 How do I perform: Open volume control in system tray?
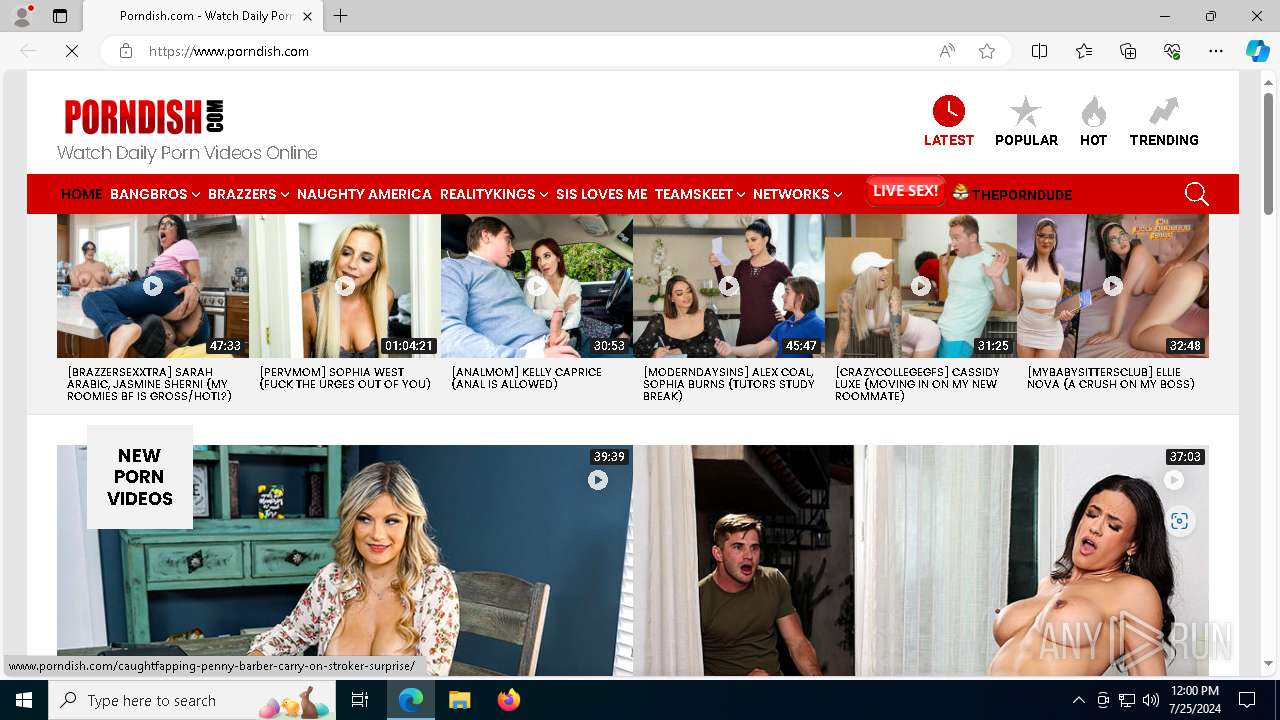pos(1151,700)
